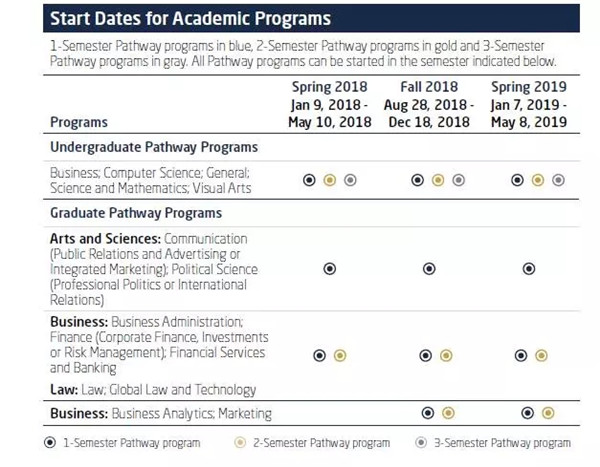The width and height of the screenshot is (600, 467).
Task: Click gray marker for Undergraduate Spring 2019
Action: point(558,180)
